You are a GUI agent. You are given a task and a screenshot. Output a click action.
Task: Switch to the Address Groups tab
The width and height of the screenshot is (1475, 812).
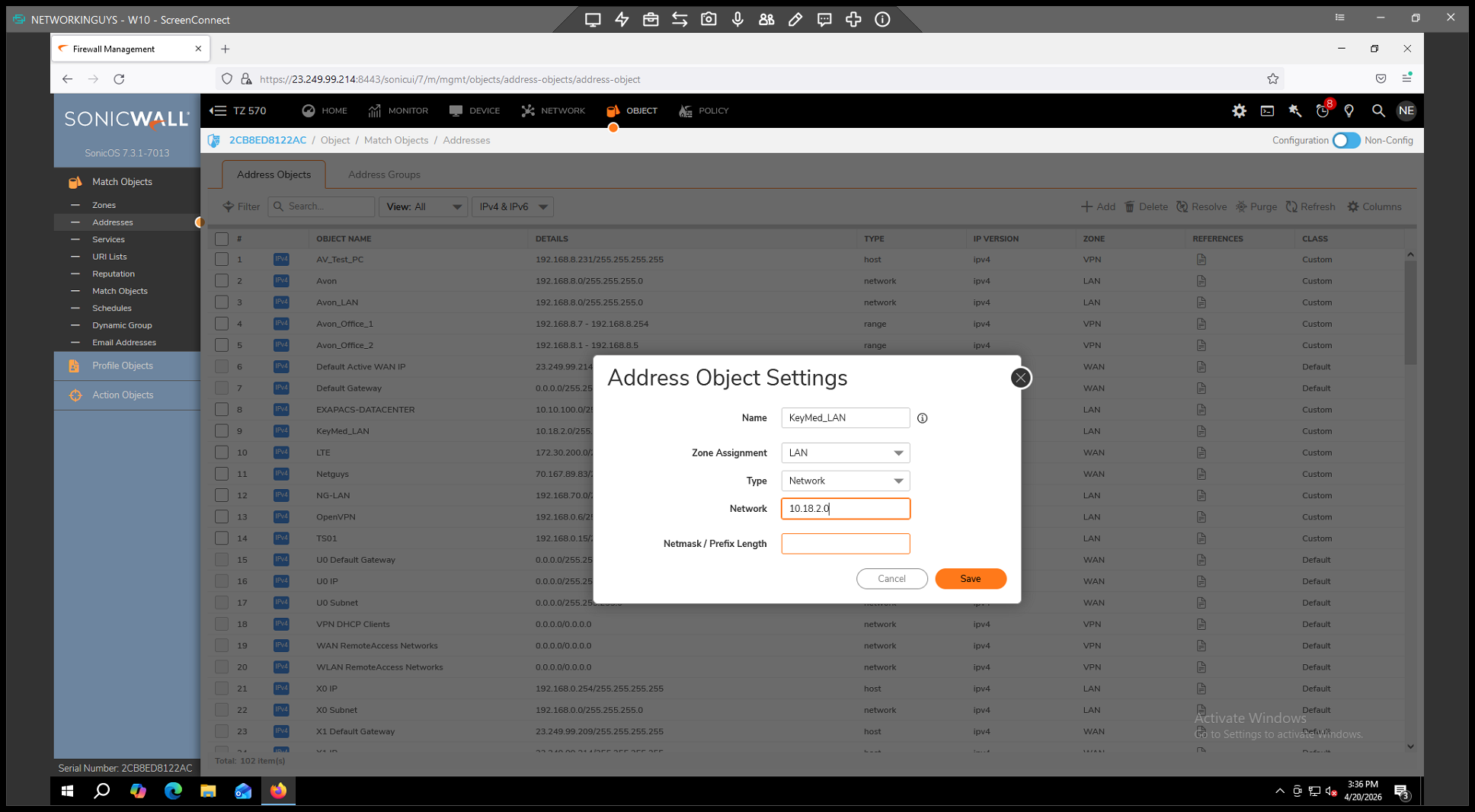point(384,174)
